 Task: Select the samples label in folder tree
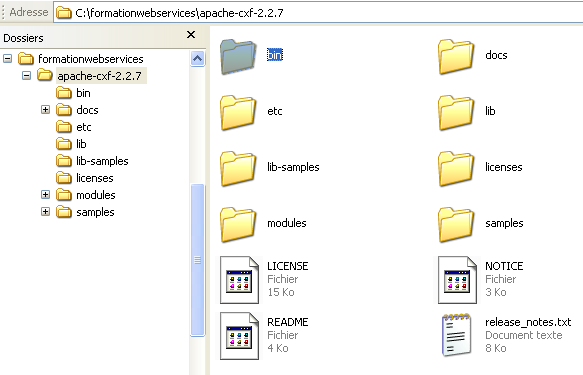(95, 212)
